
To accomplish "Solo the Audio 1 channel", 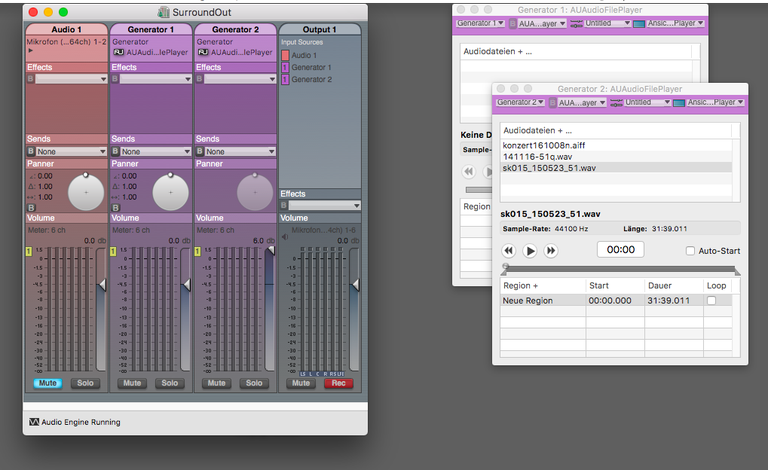I will click(x=85, y=383).
